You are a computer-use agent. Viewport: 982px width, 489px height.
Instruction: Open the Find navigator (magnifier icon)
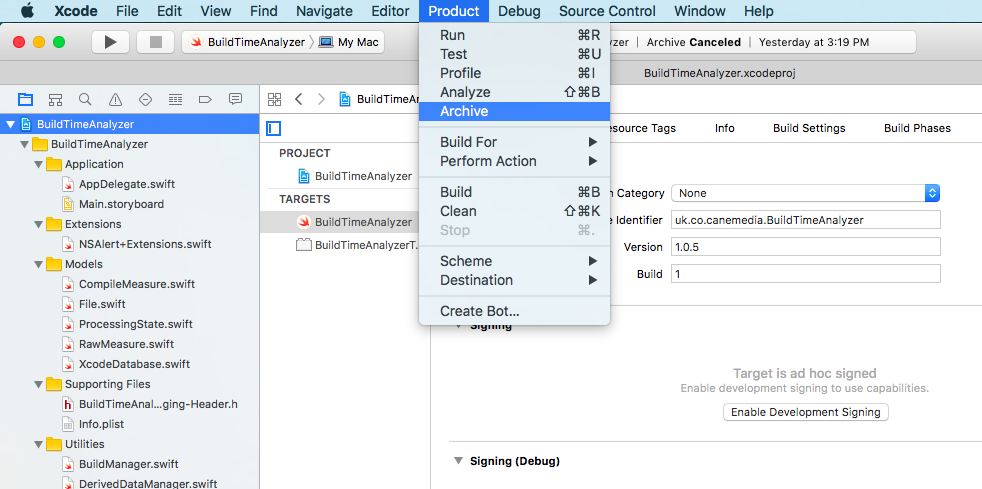pyautogui.click(x=85, y=99)
